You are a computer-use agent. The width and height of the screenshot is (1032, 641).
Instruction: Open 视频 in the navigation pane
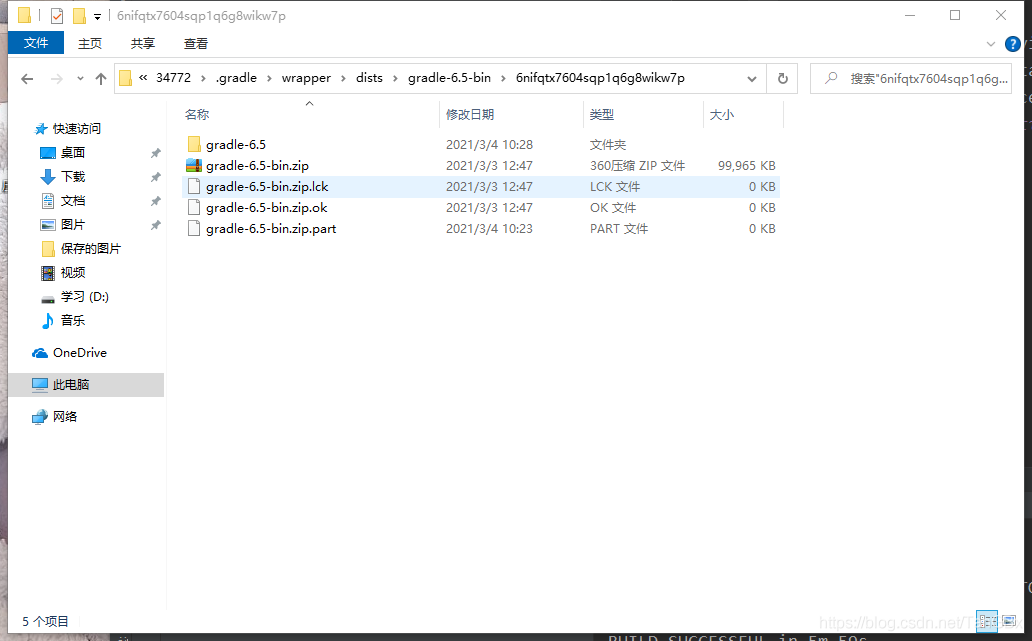coord(72,272)
